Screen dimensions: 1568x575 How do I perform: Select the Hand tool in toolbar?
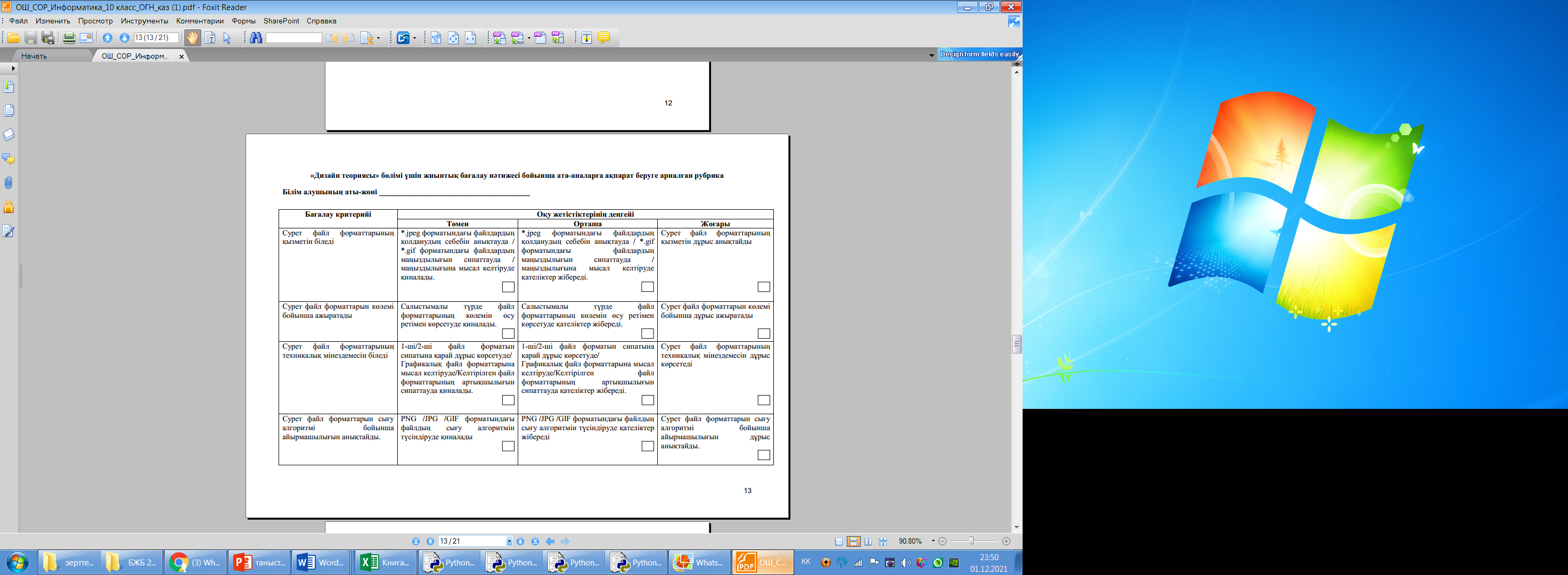coord(192,38)
